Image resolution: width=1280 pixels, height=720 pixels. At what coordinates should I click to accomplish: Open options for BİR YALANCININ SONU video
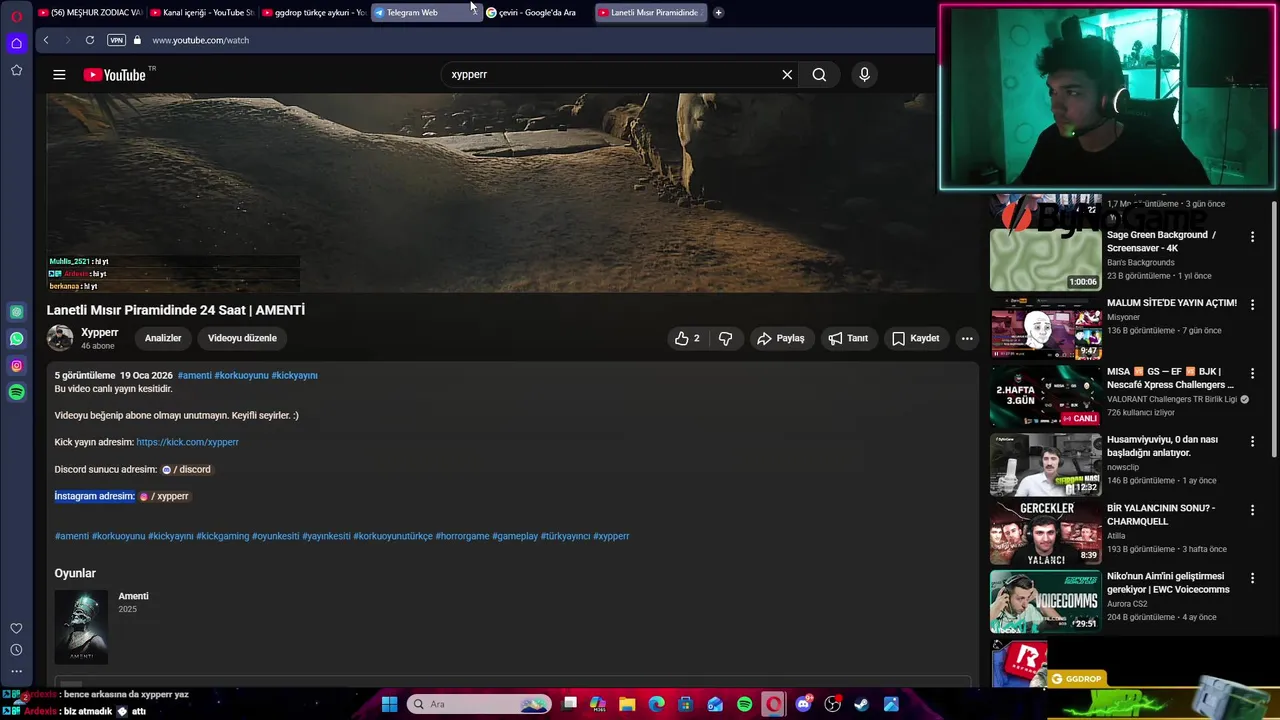pos(1252,510)
